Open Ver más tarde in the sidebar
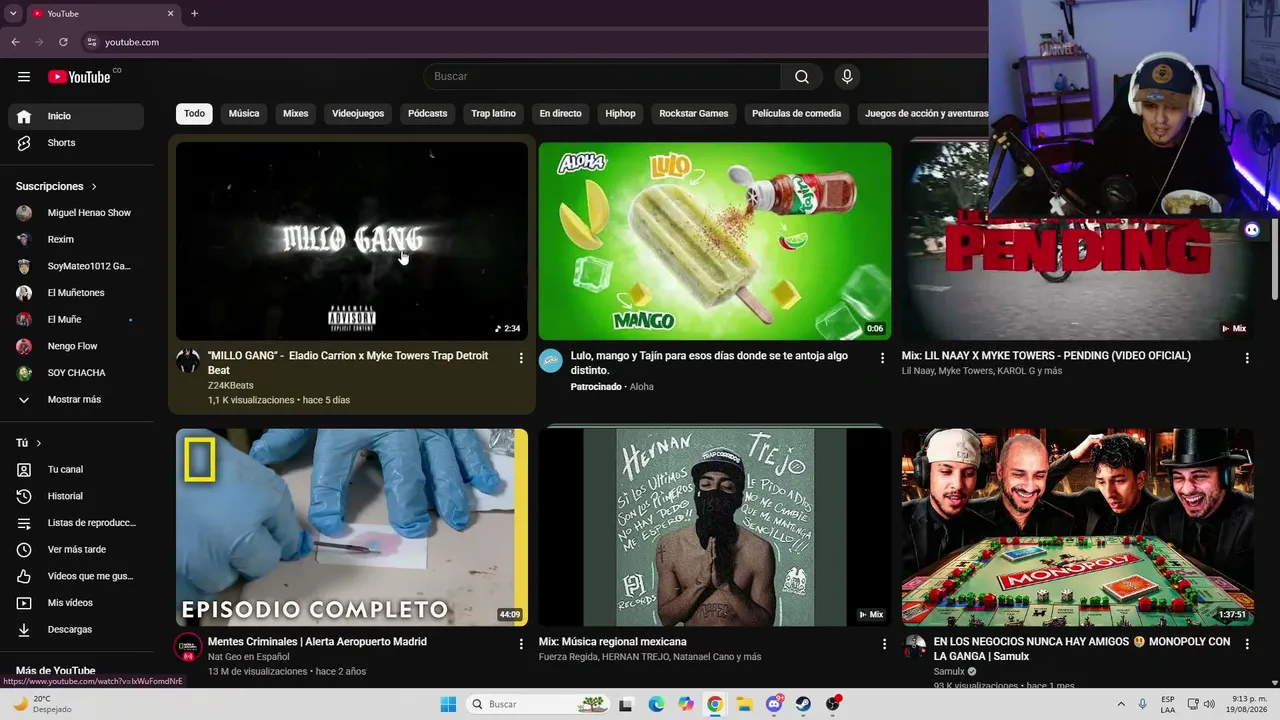 76,550
